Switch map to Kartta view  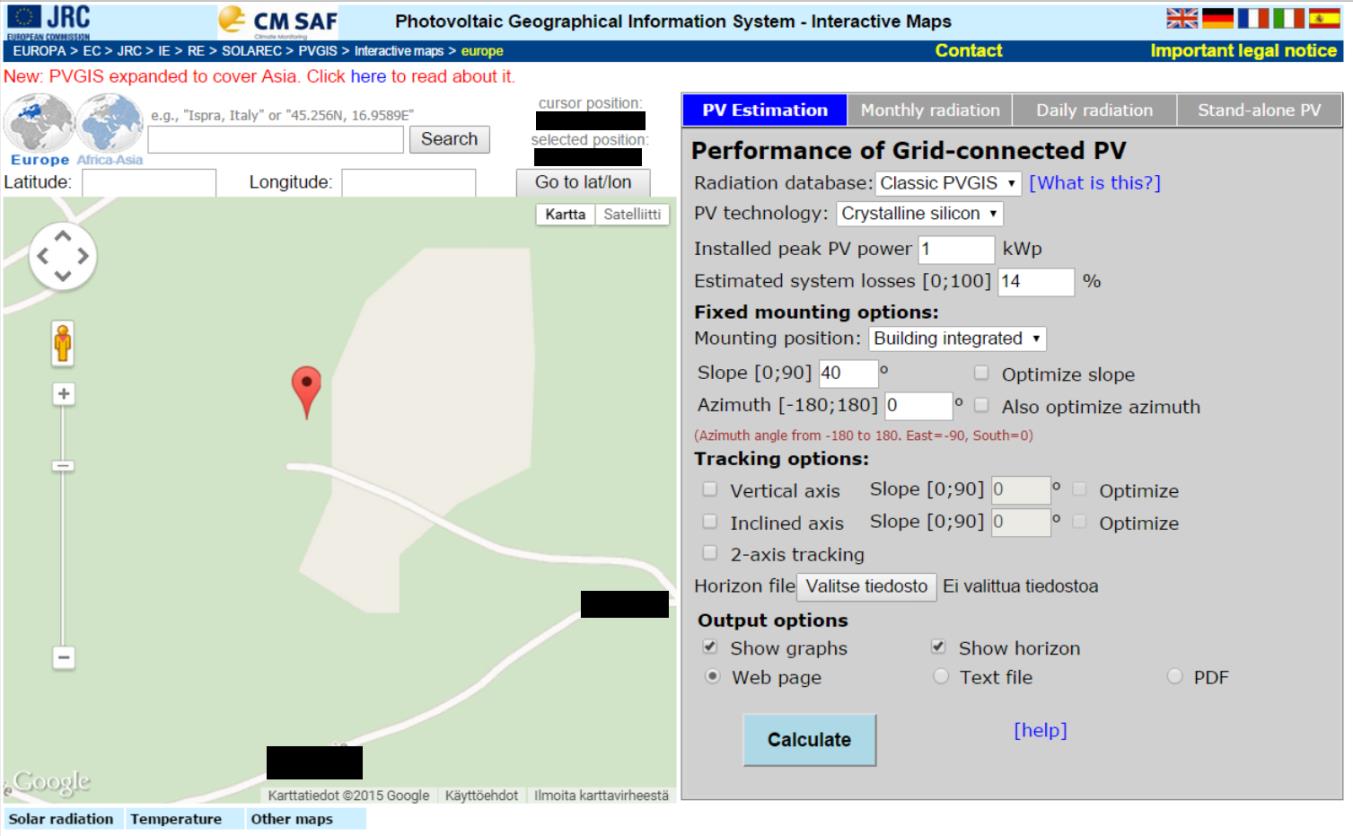566,215
